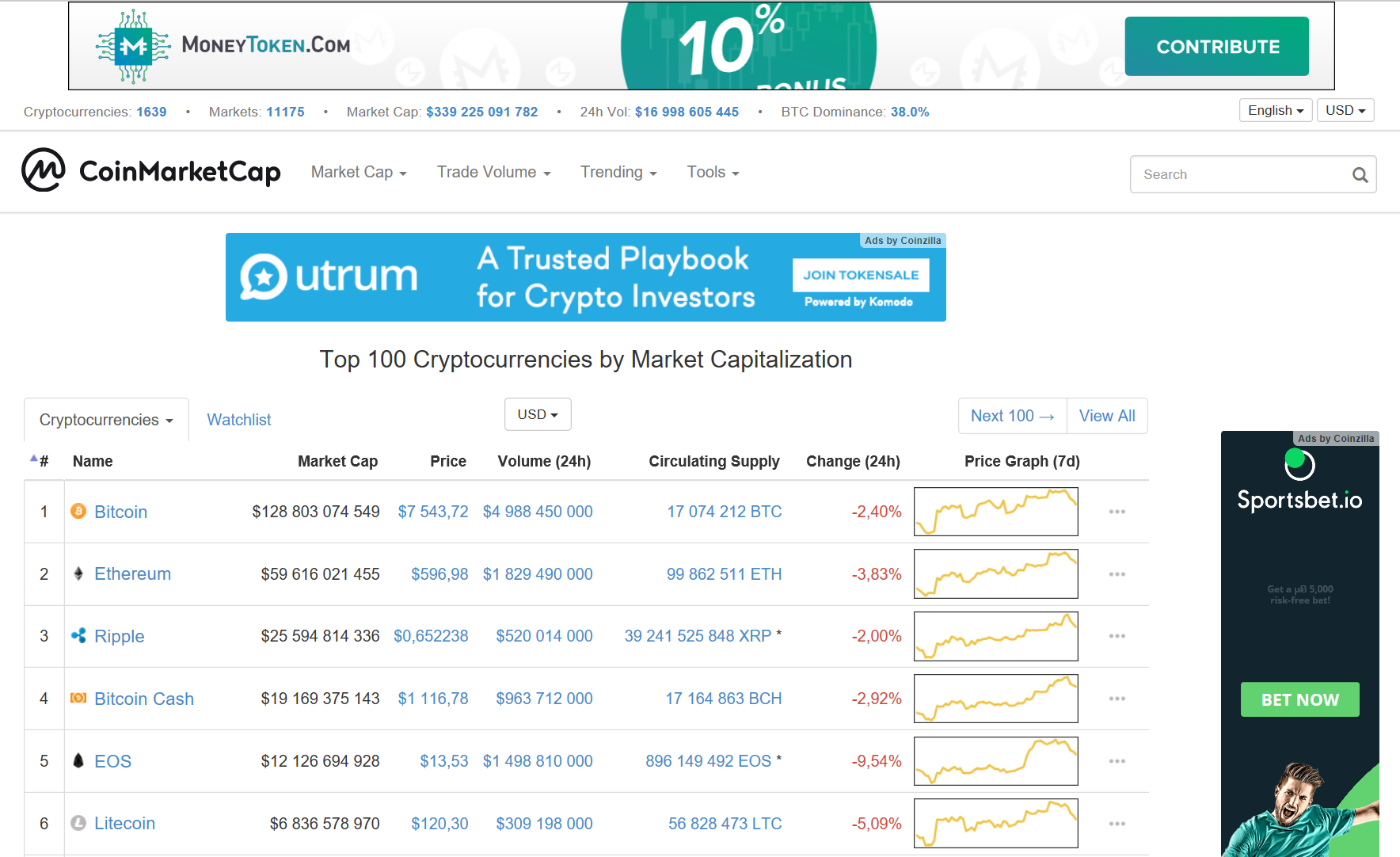Open Ethereum 7d price graph thumbnail
This screenshot has height=857, width=1400.
coord(995,574)
